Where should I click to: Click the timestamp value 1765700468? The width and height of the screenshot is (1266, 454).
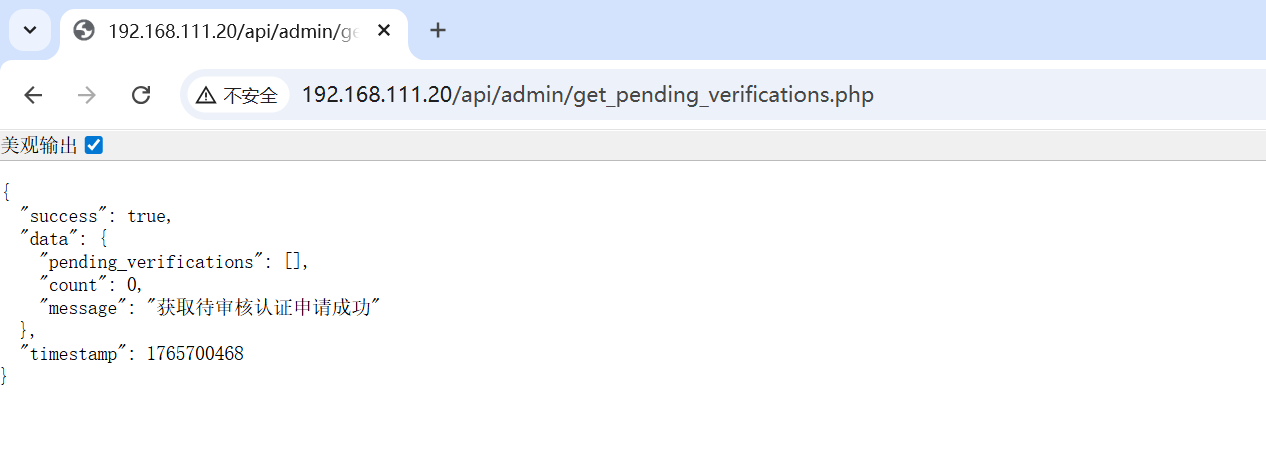pyautogui.click(x=195, y=354)
